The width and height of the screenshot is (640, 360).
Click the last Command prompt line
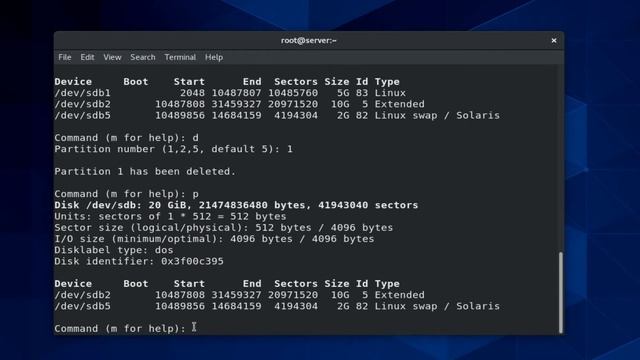click(120, 328)
